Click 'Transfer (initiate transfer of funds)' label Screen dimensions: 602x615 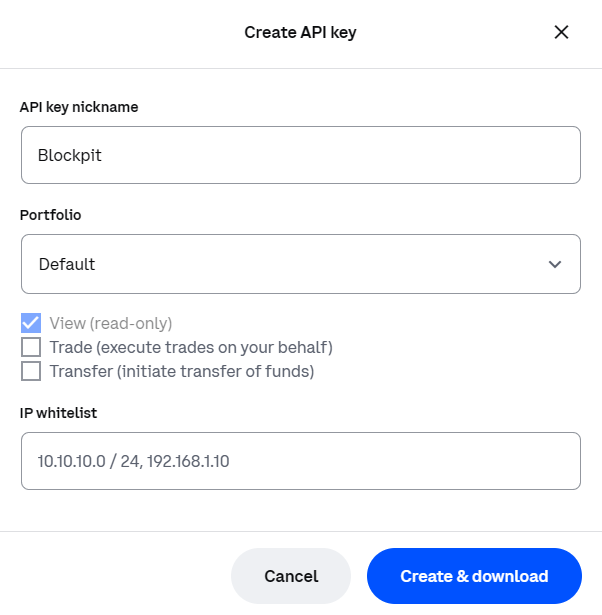click(182, 371)
